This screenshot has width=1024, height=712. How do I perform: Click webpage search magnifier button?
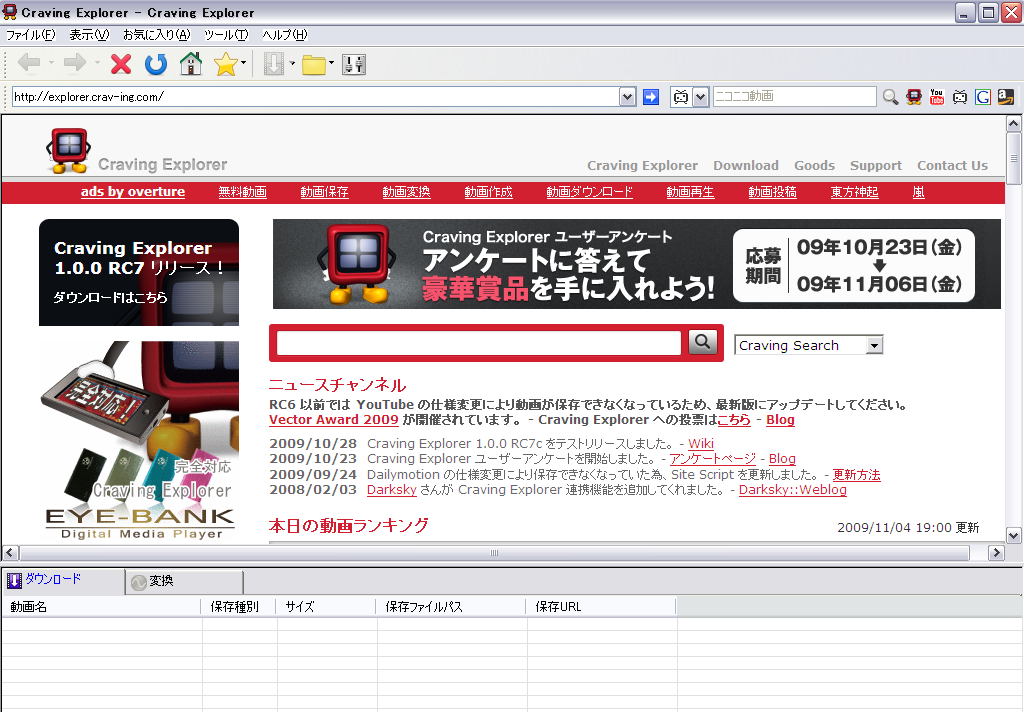point(702,342)
